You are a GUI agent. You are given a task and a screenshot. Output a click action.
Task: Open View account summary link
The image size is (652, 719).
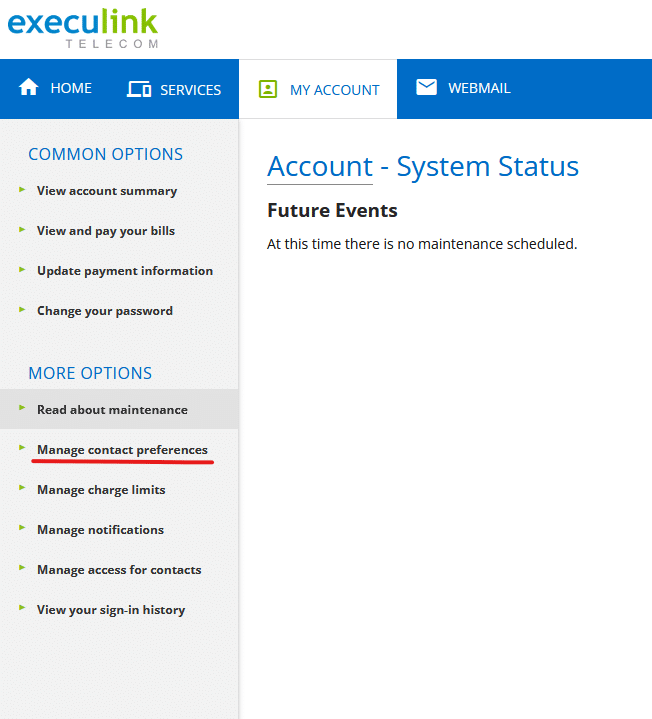click(x=107, y=191)
